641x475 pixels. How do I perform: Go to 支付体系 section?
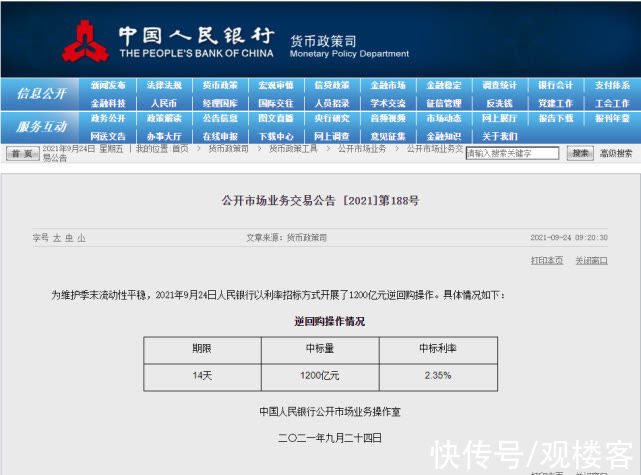612,85
